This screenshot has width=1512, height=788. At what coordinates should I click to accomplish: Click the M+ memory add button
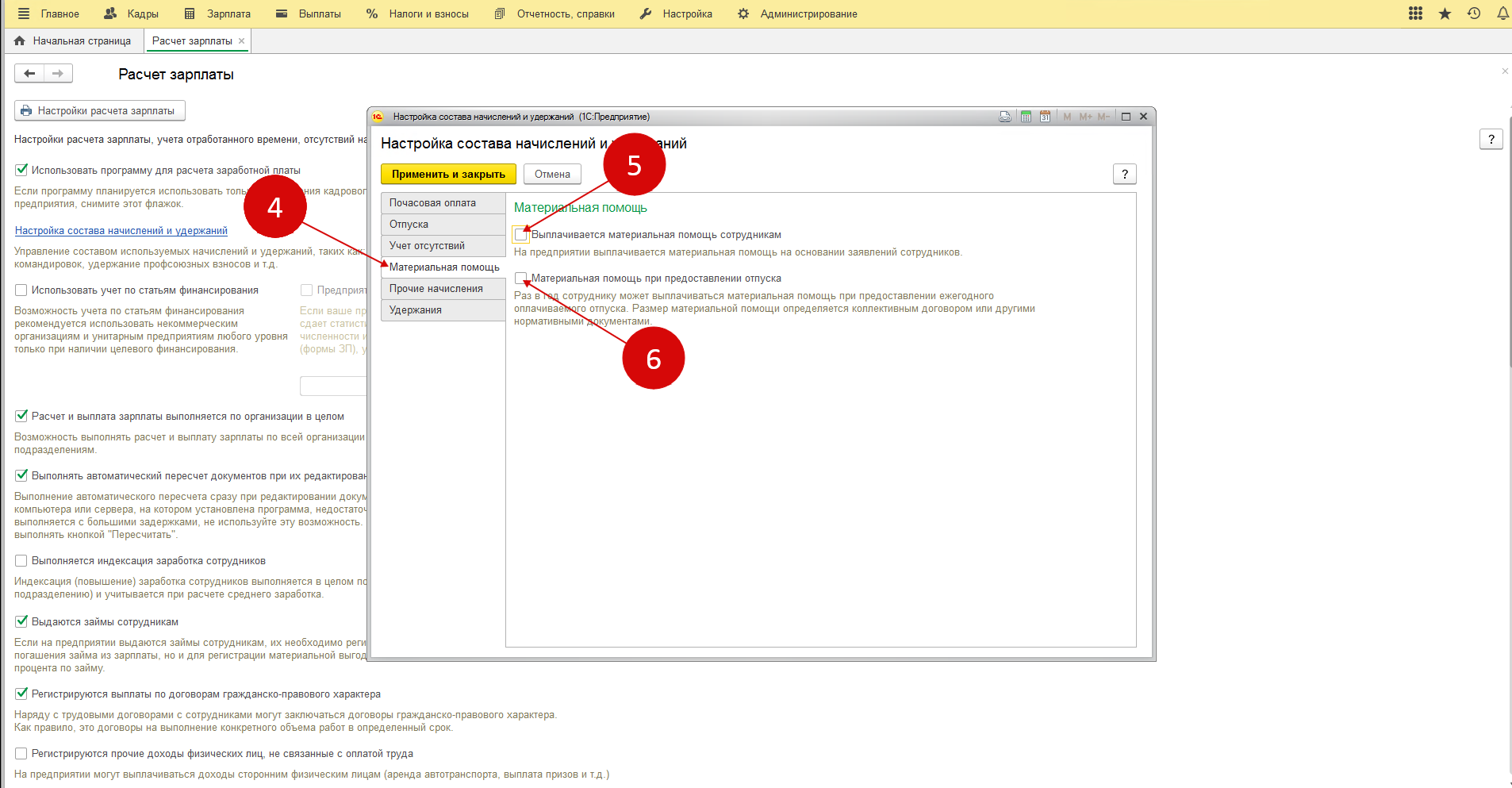pyautogui.click(x=1085, y=117)
